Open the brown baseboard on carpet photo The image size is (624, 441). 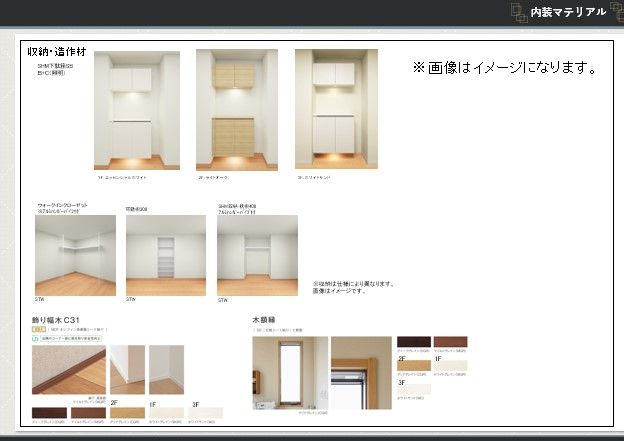coord(69,370)
